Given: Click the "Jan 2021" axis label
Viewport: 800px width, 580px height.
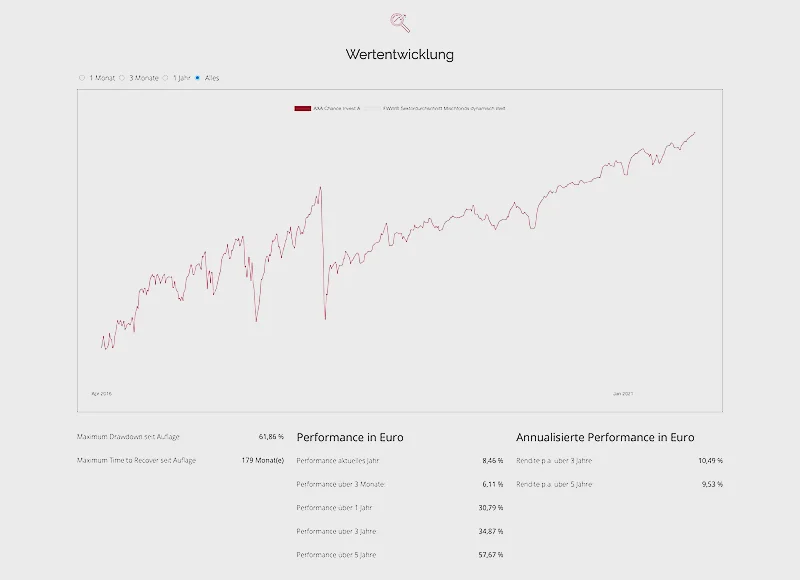Looking at the screenshot, I should click(623, 393).
